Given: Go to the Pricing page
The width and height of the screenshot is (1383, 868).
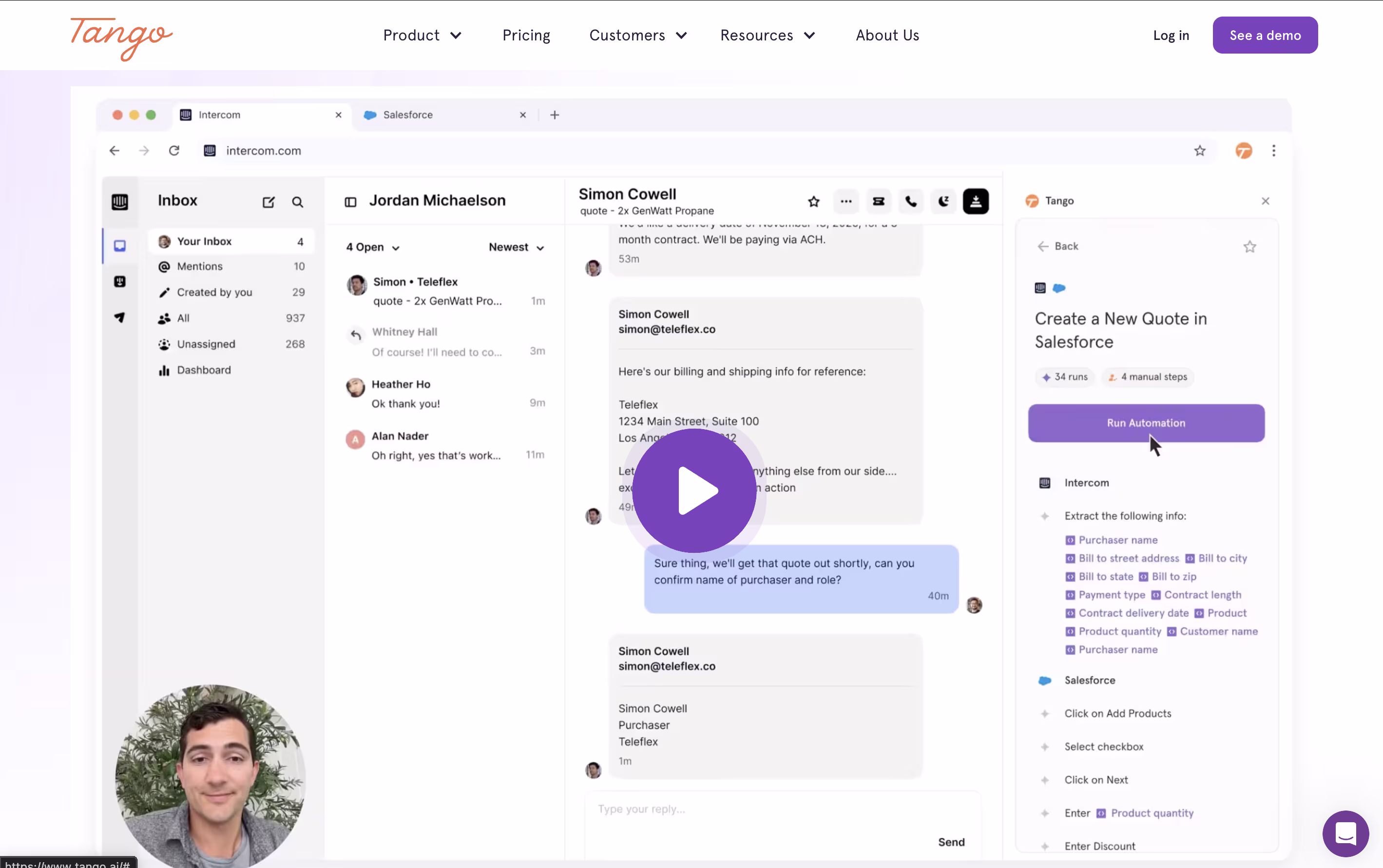Looking at the screenshot, I should 526,36.
